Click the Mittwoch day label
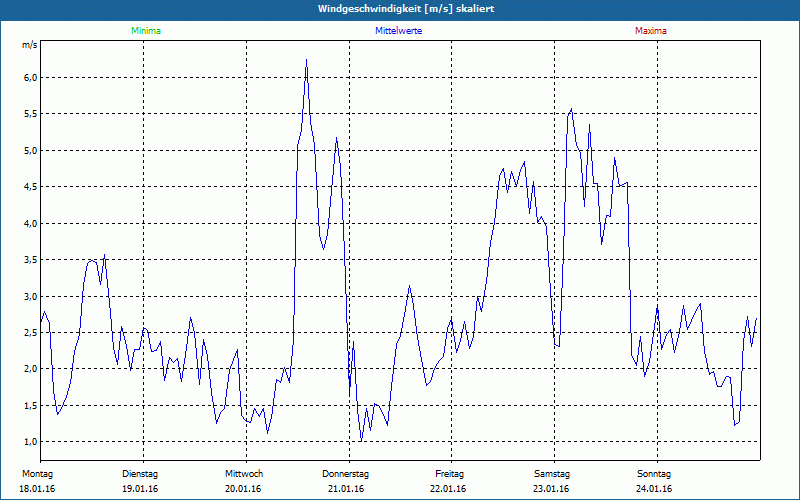This screenshot has width=800, height=500. [244, 474]
